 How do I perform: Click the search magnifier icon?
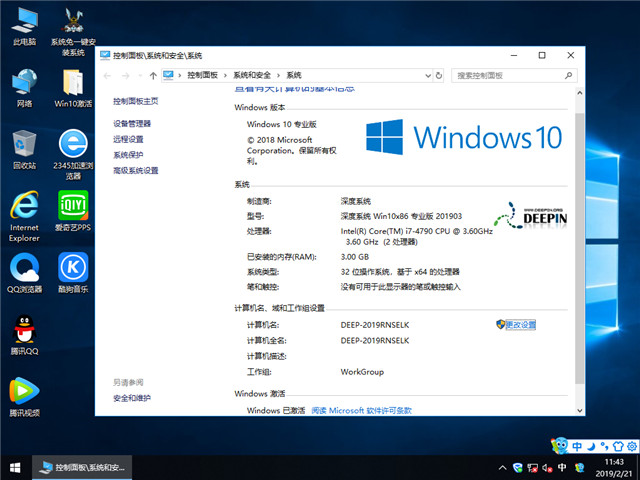coord(569,75)
